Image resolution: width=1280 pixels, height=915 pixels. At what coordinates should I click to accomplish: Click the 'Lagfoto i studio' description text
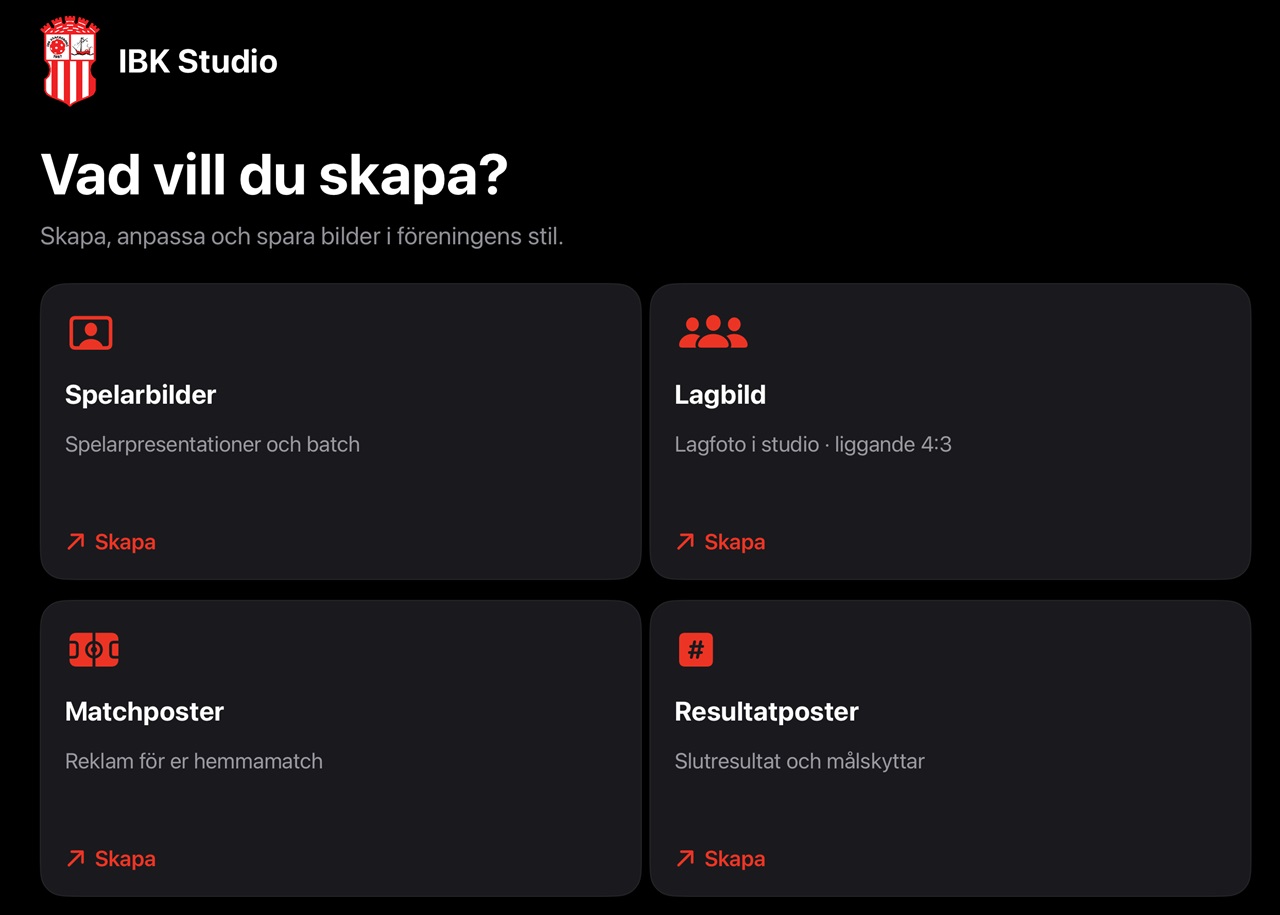(747, 444)
